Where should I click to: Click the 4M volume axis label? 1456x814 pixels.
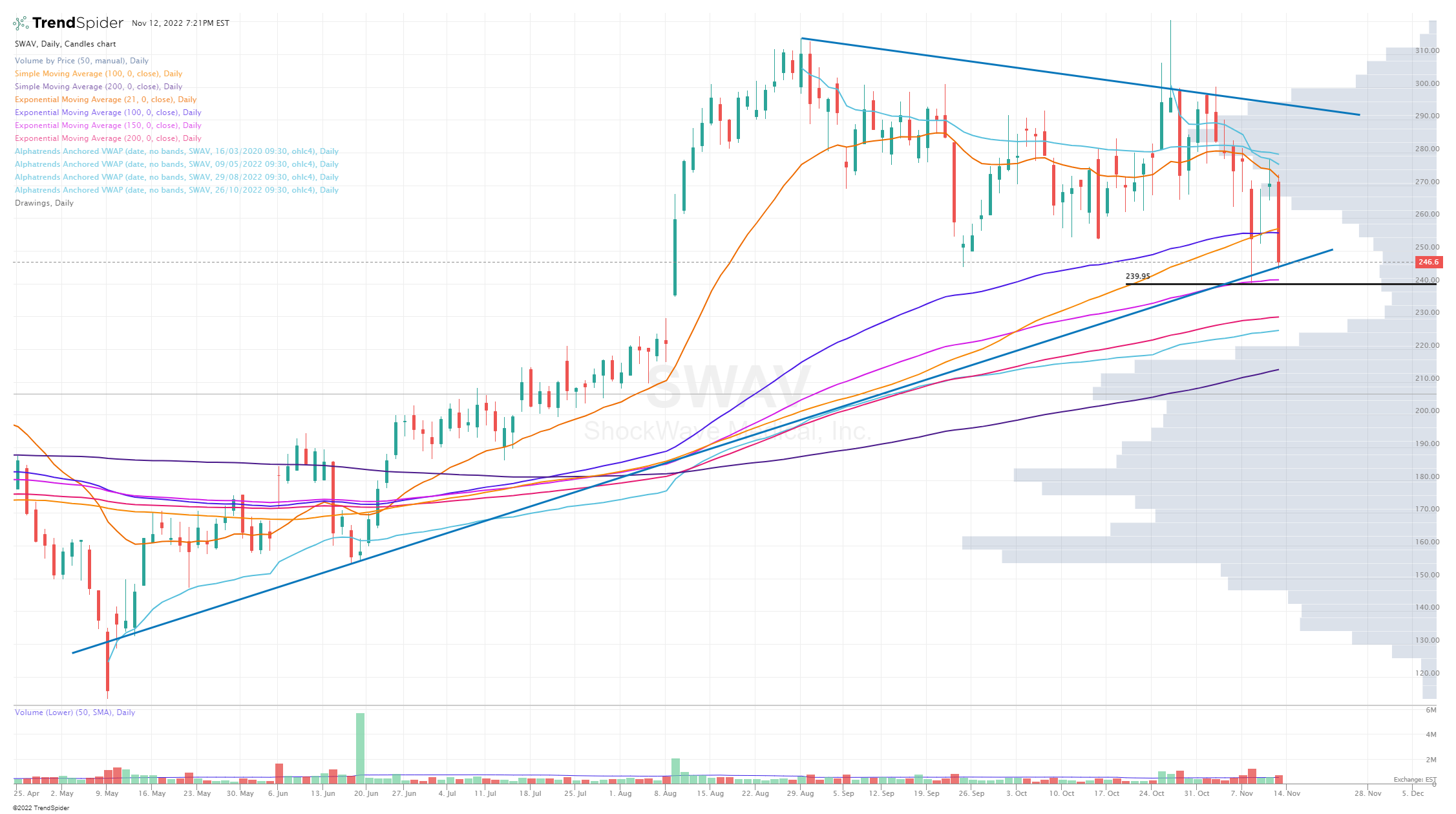[x=1431, y=734]
